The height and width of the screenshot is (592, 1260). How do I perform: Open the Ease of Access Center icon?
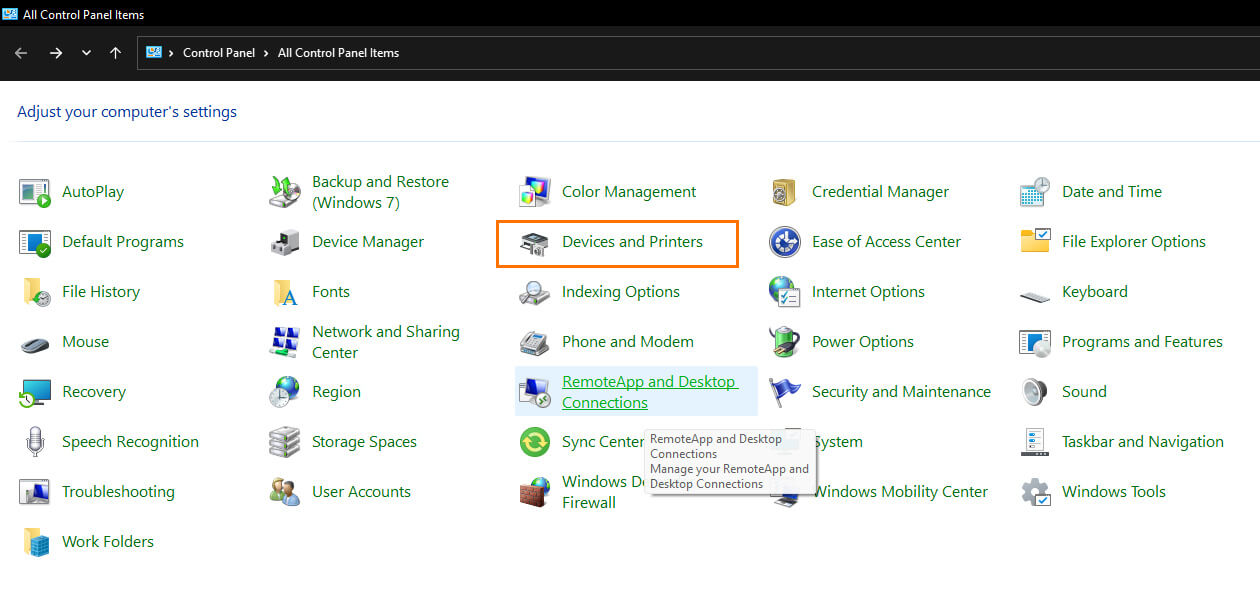tap(785, 242)
